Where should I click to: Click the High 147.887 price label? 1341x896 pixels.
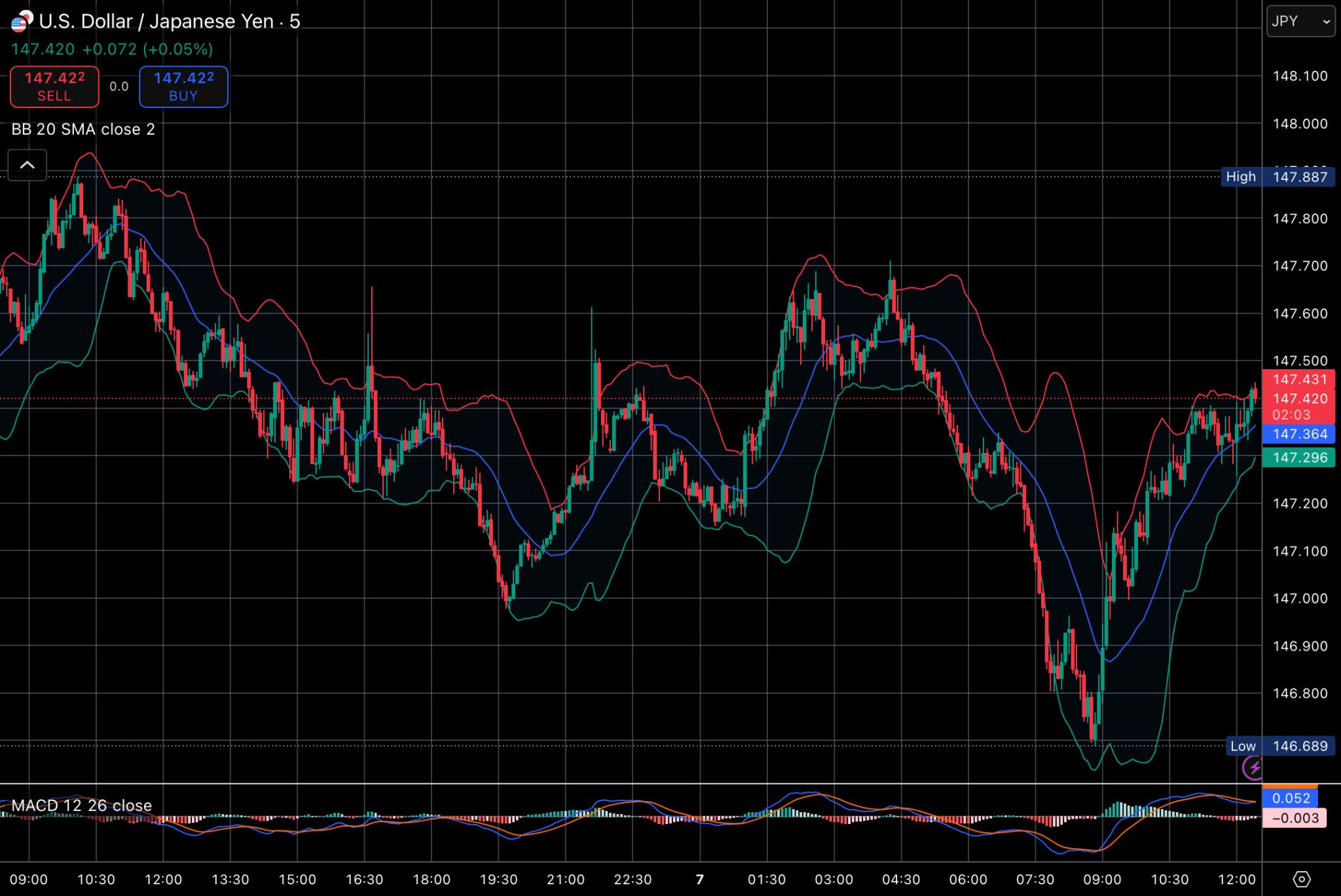[x=1277, y=177]
